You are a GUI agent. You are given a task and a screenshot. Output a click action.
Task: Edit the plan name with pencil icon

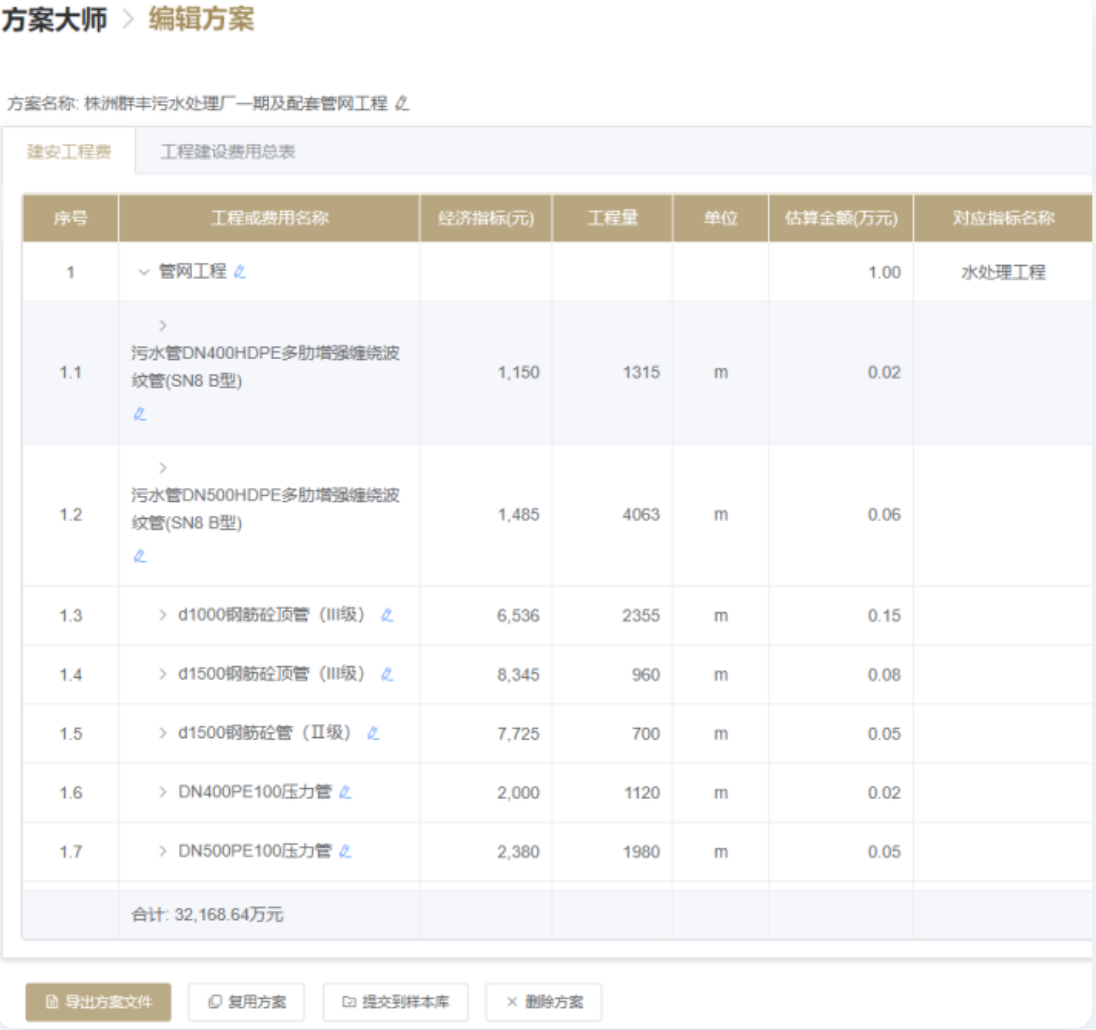pyautogui.click(x=402, y=103)
